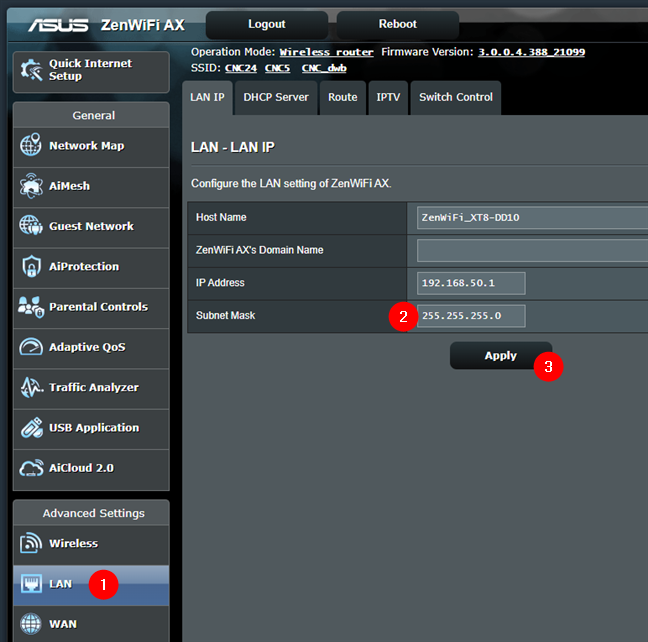Go to the Guest Network page

point(91,228)
